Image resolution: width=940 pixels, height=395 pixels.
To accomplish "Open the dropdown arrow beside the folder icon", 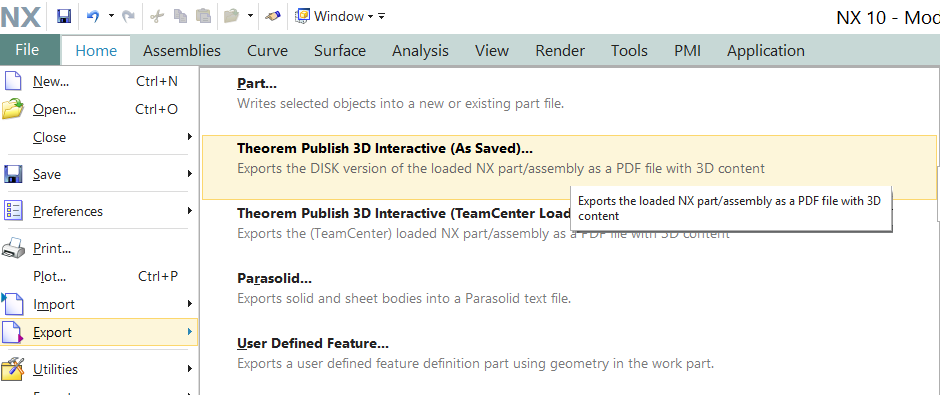I will click(250, 16).
